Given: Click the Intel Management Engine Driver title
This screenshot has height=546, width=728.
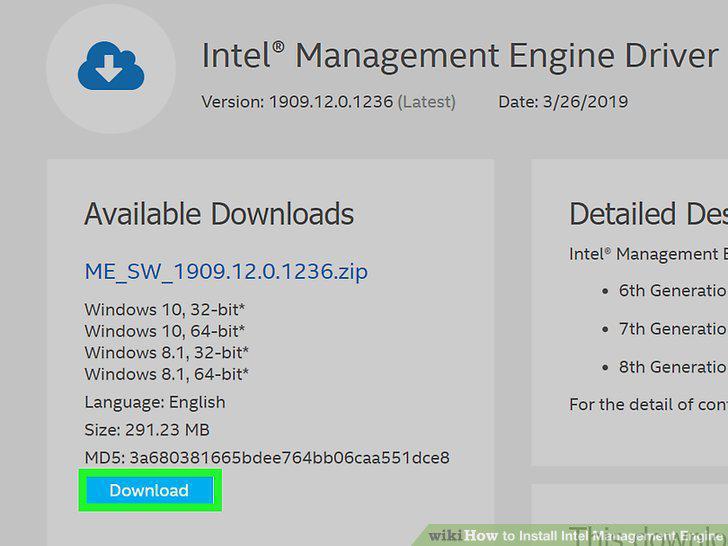Looking at the screenshot, I should pyautogui.click(x=460, y=56).
